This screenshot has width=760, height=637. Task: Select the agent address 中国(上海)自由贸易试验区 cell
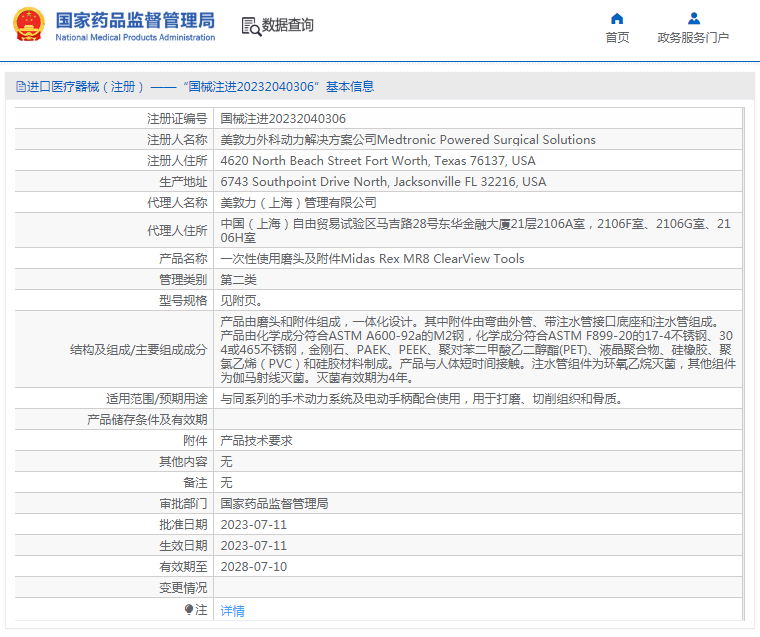(477, 230)
